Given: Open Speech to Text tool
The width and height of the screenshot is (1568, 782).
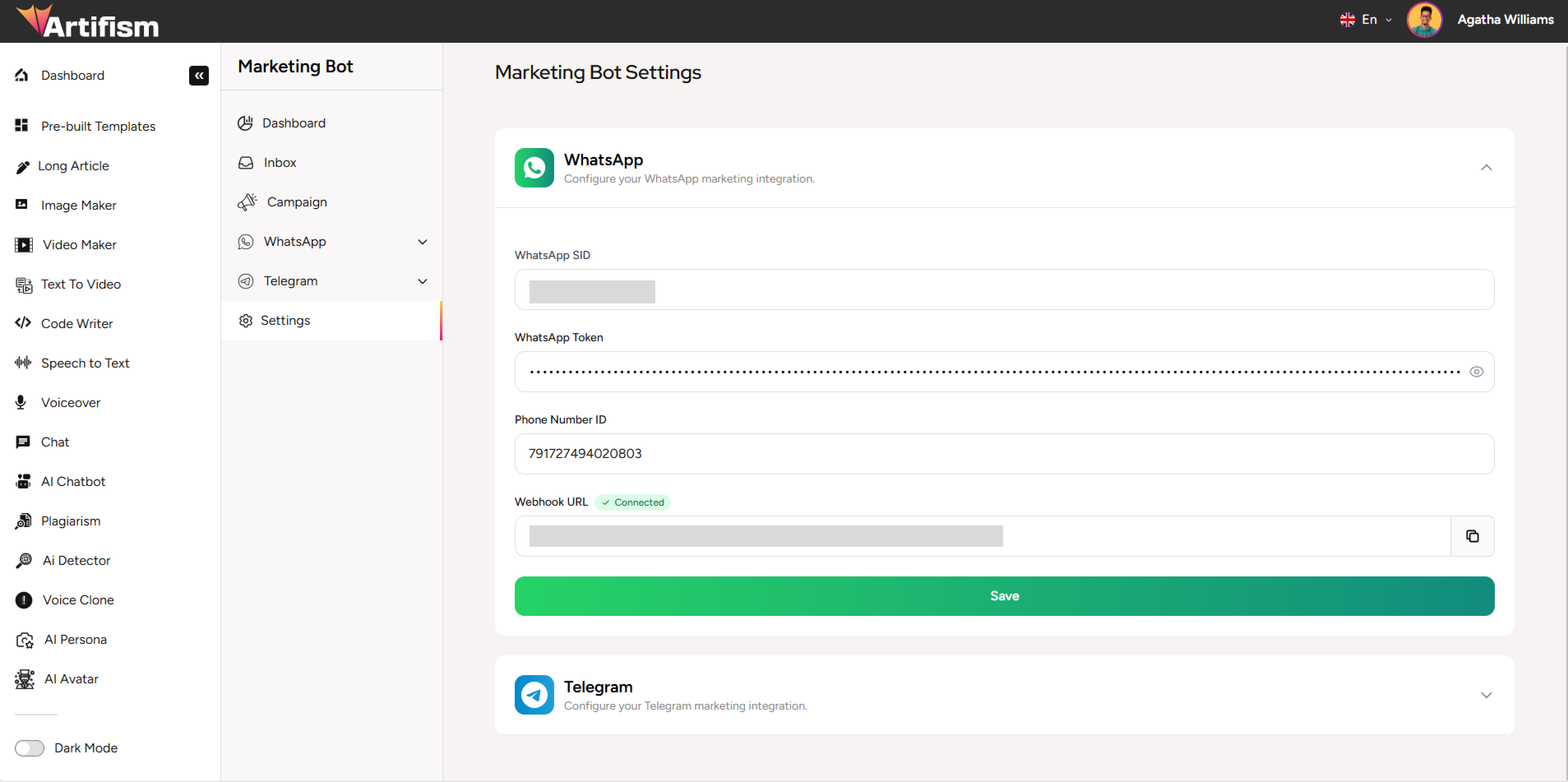Looking at the screenshot, I should (85, 363).
